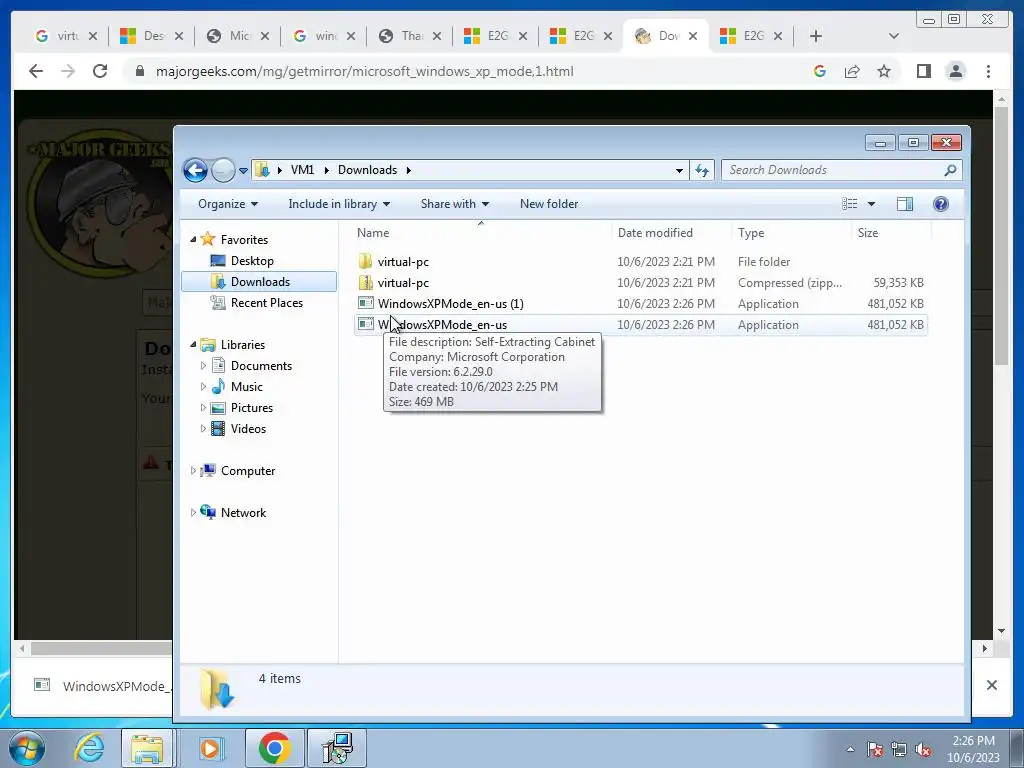Open Chrome tab search chevron

(894, 36)
